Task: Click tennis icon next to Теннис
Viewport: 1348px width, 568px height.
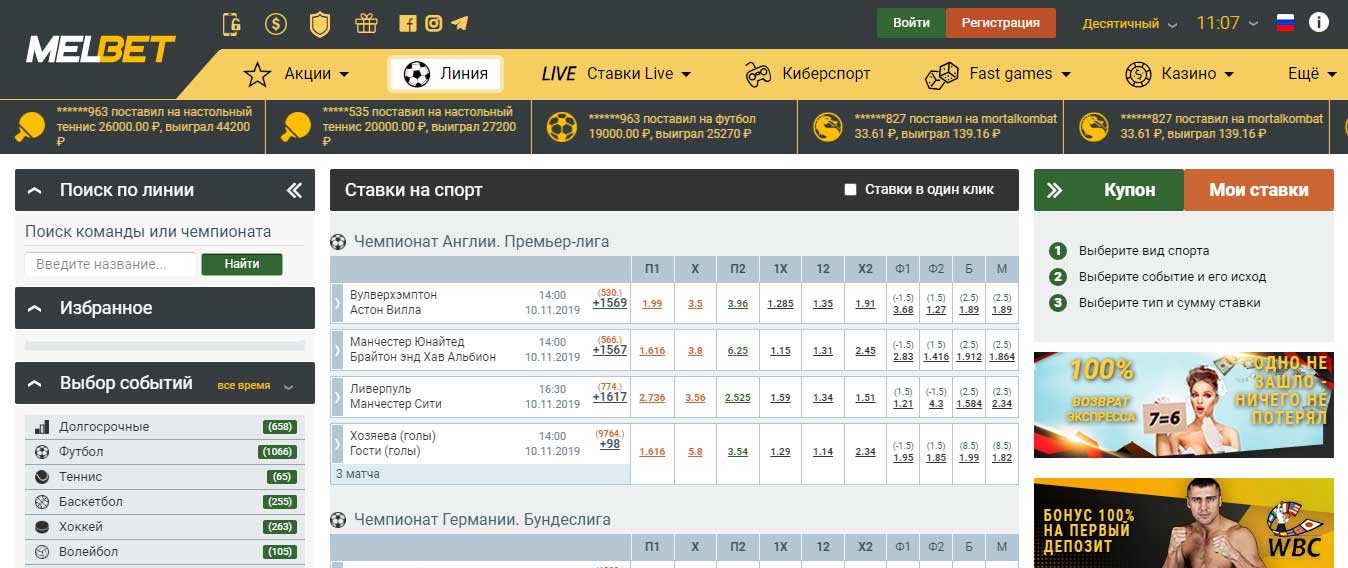Action: [42, 477]
